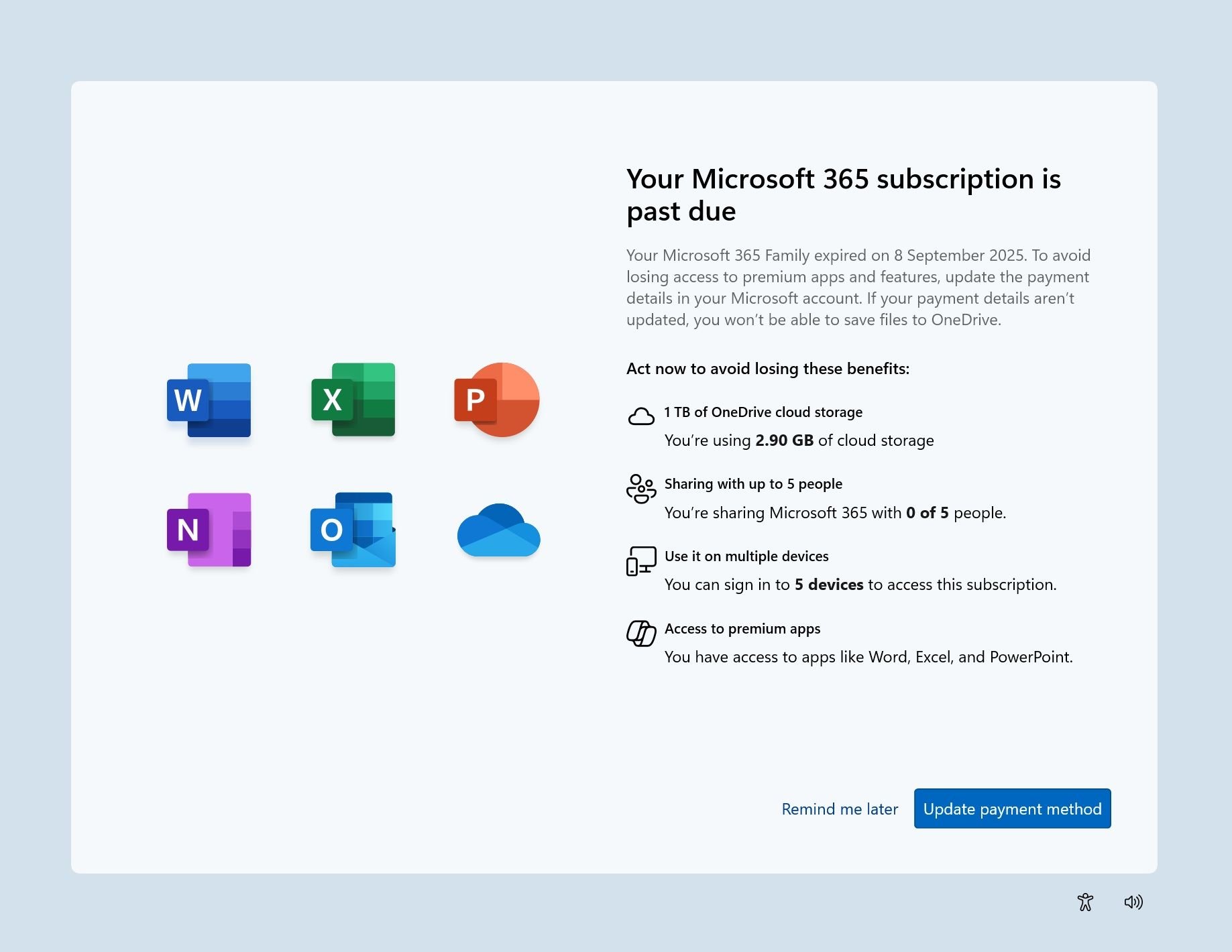Click the cloud storage benefit icon
Image resolution: width=1232 pixels, height=952 pixels.
(641, 416)
